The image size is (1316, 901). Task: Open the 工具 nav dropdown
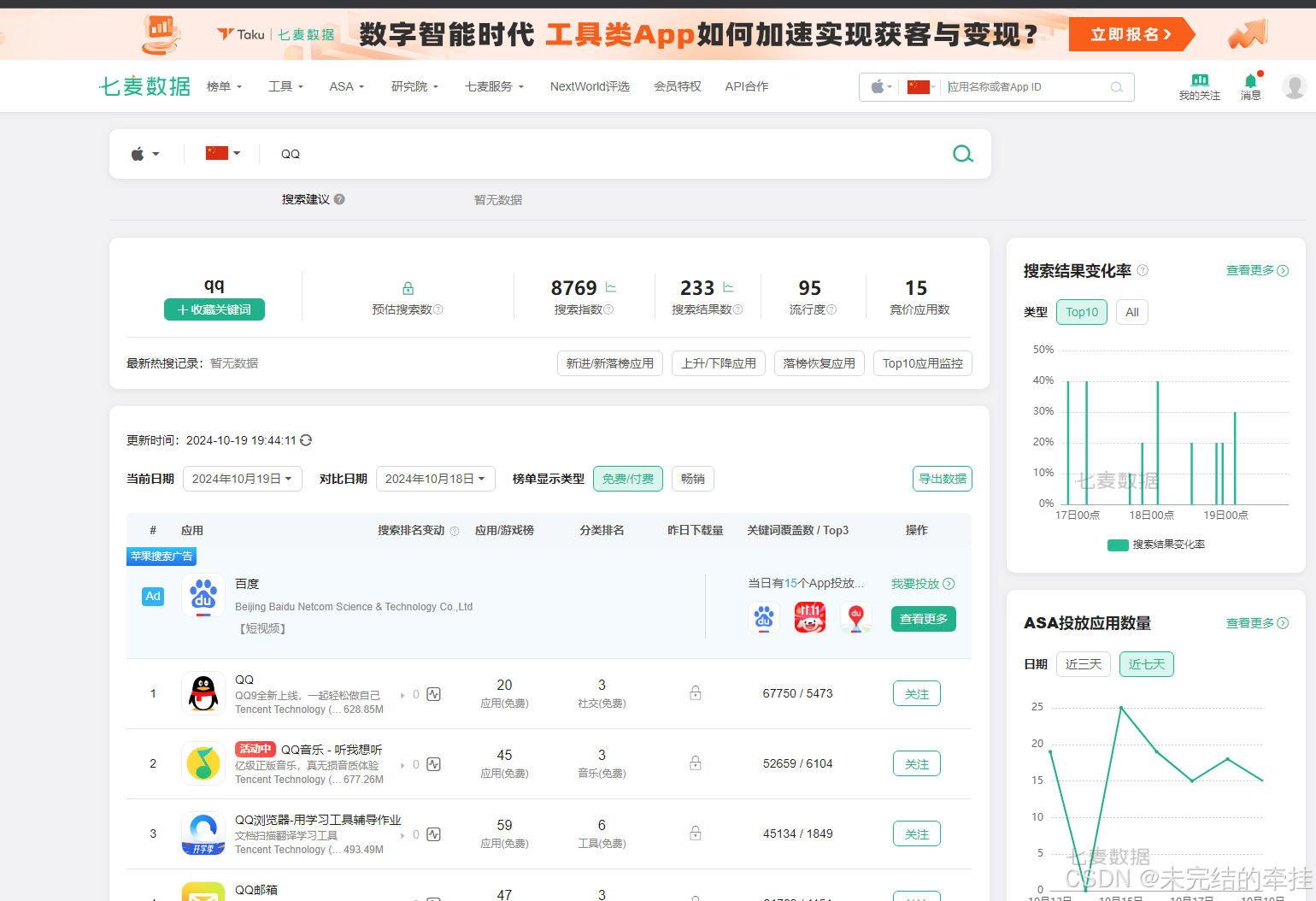tap(286, 86)
